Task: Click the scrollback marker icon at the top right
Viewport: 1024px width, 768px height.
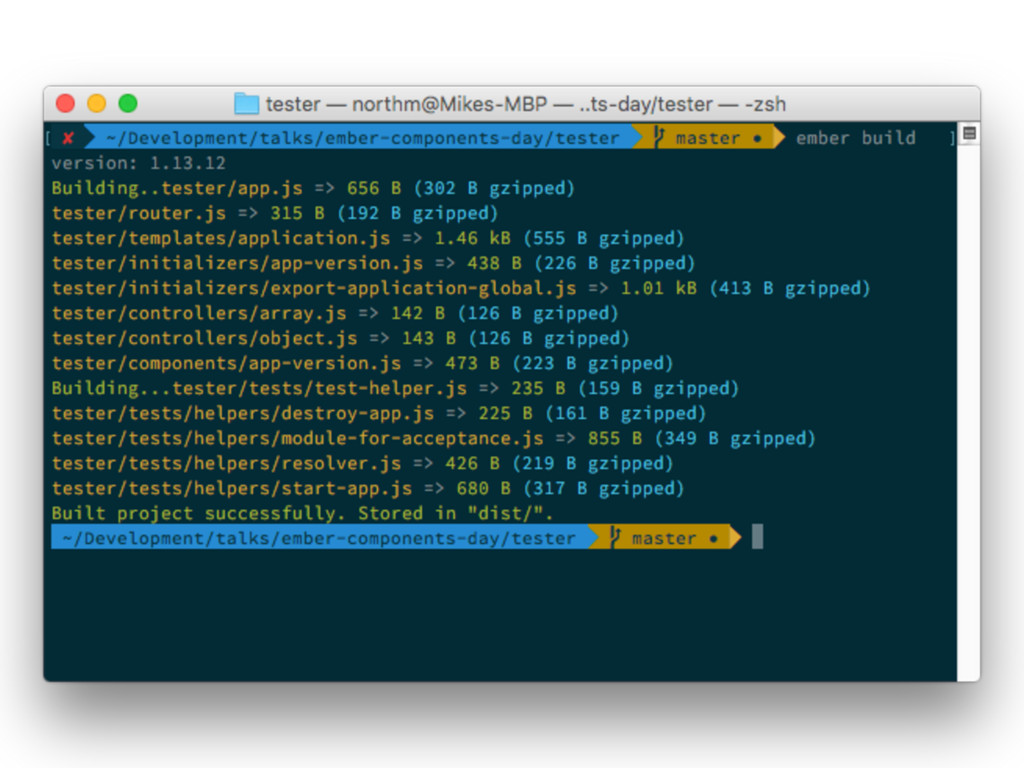Action: click(x=969, y=133)
